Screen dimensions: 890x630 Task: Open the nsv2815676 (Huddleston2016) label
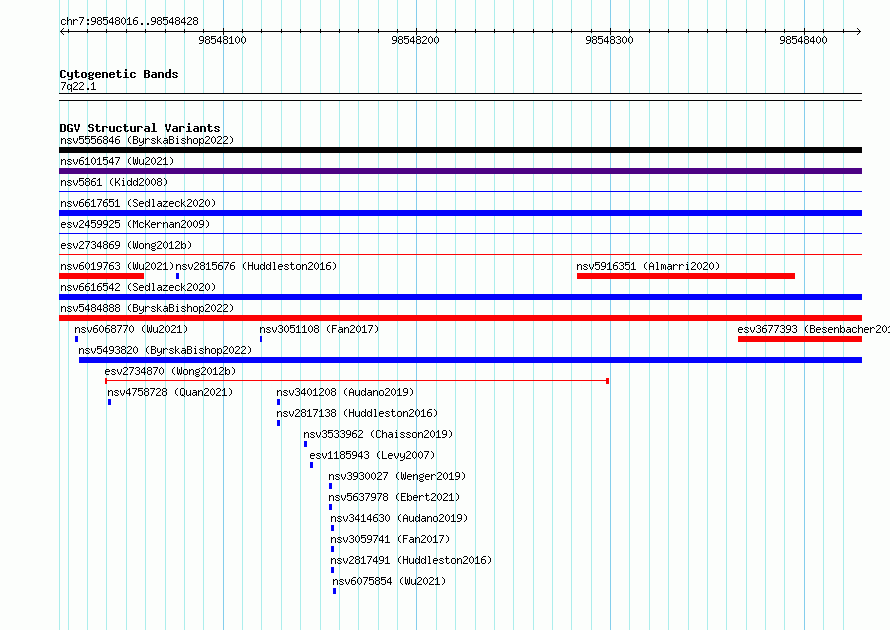[x=256, y=266]
